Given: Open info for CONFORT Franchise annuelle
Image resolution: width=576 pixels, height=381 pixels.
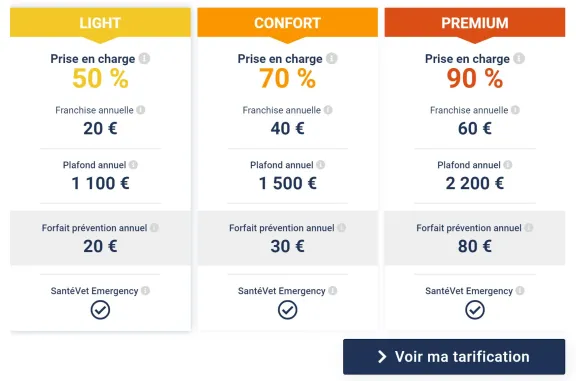Looking at the screenshot, I should (328, 110).
